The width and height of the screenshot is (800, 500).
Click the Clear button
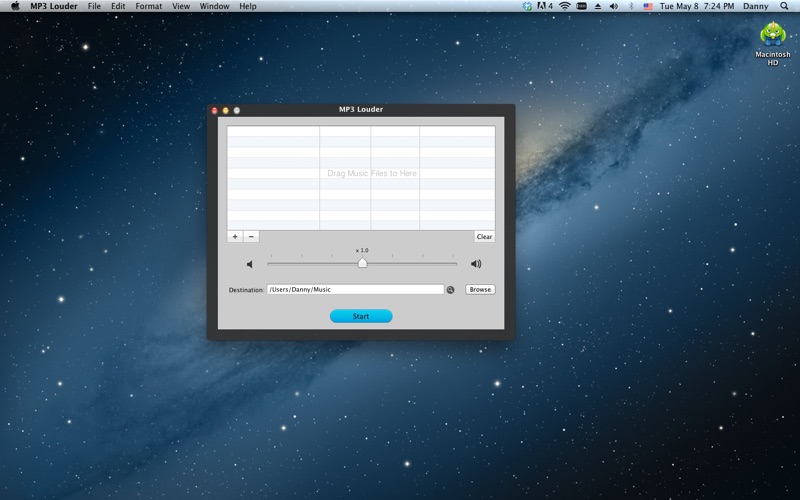(x=484, y=237)
